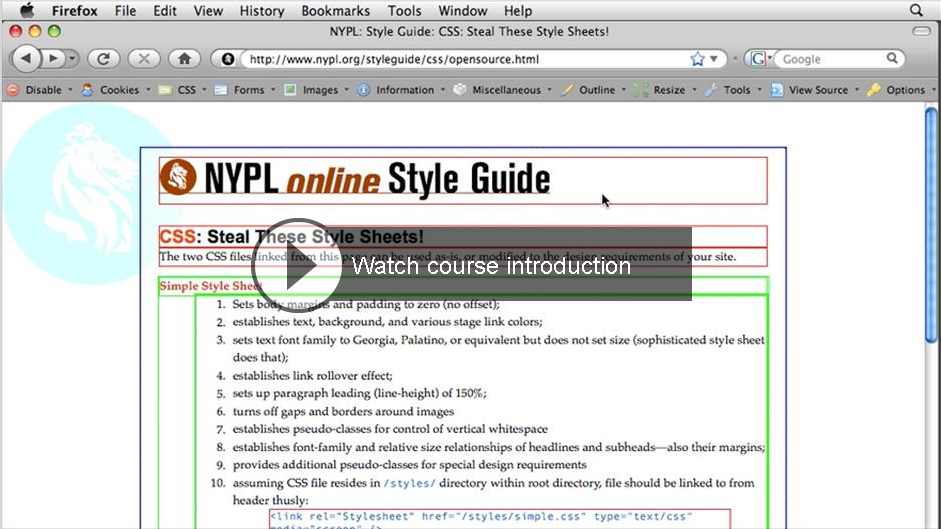941x529 pixels.
Task: Open the Cookies toolbar menu
Action: pos(125,90)
